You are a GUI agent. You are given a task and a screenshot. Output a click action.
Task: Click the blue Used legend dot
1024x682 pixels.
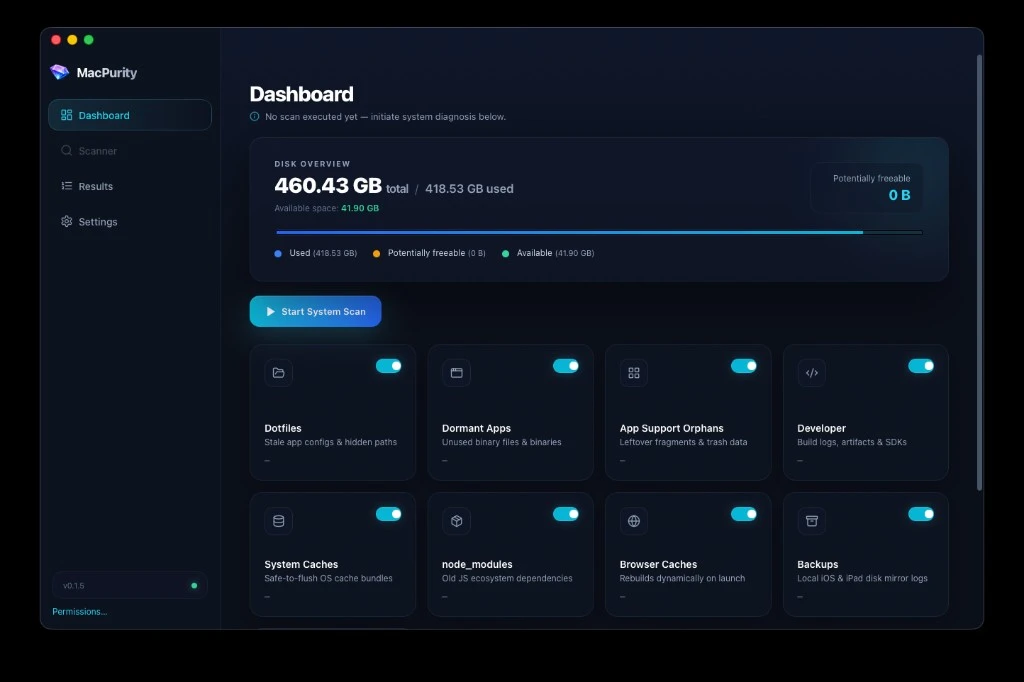click(x=278, y=253)
